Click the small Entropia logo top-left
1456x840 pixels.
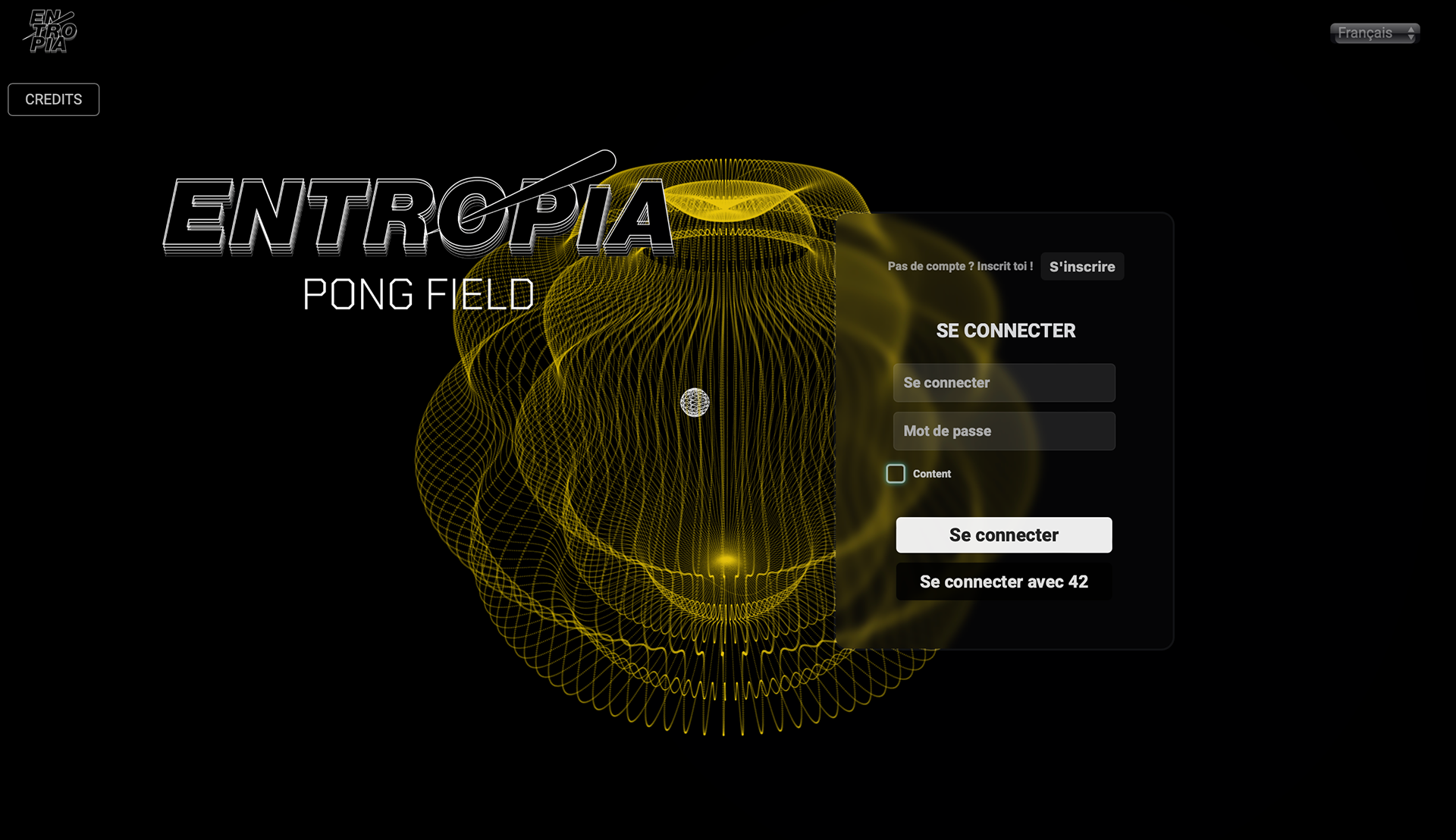[50, 32]
